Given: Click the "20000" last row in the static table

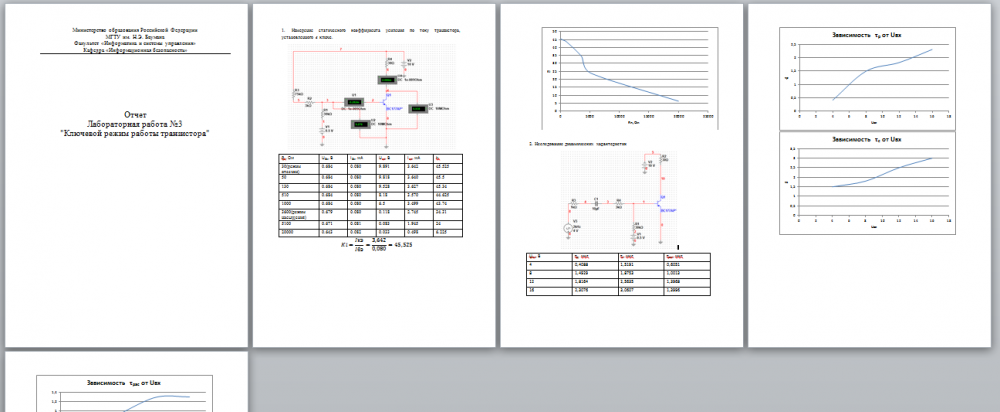Looking at the screenshot, I should point(371,233).
